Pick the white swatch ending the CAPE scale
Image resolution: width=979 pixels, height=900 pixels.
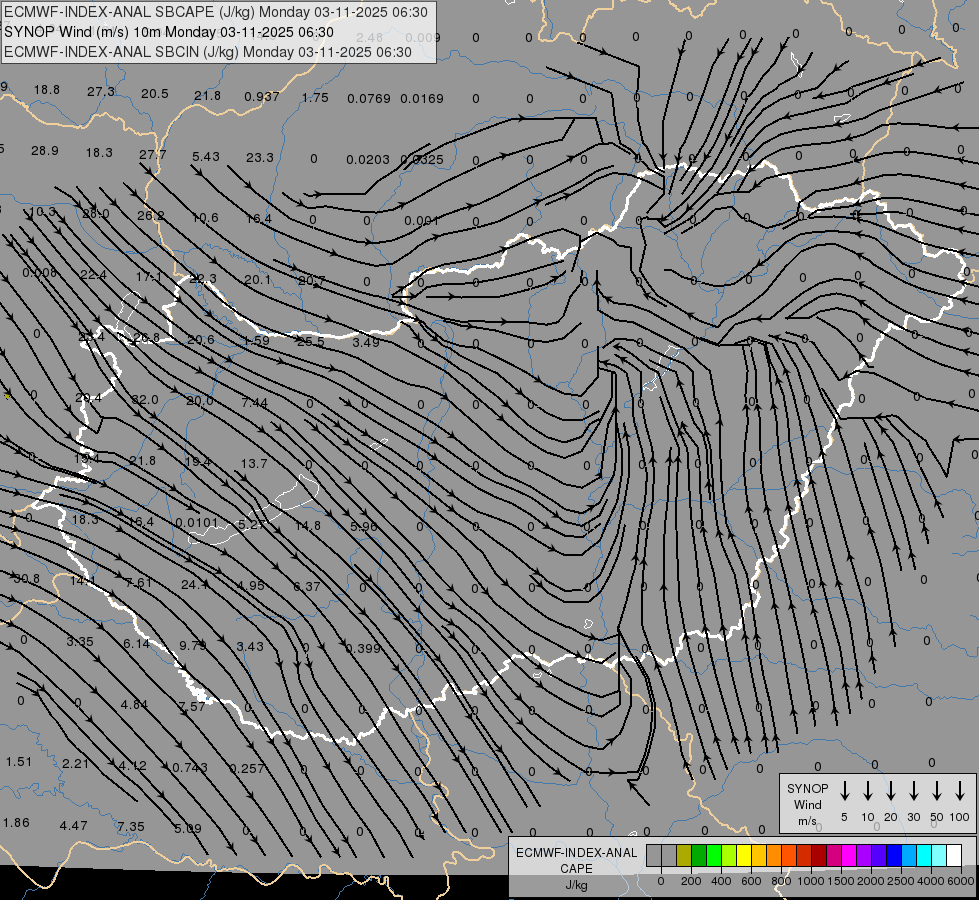click(954, 855)
